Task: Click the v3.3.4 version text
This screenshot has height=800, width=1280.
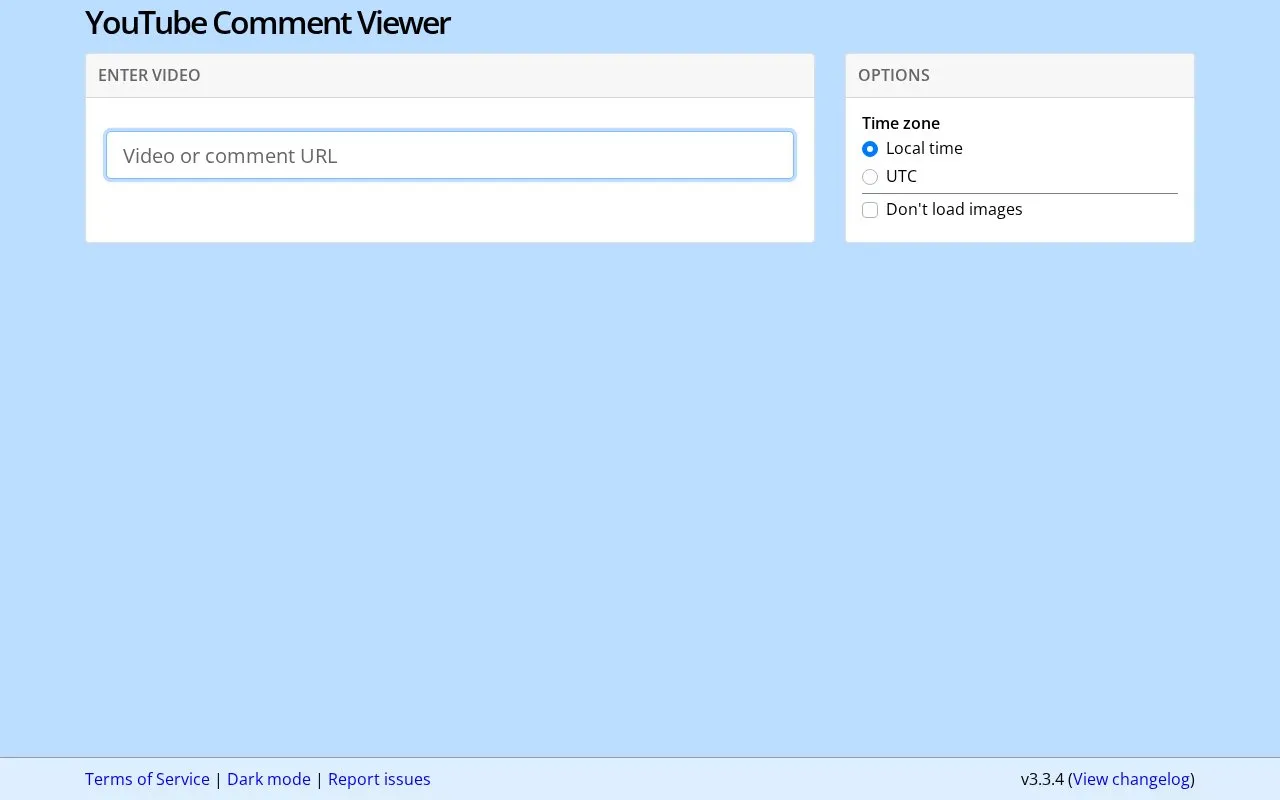Action: [x=1042, y=779]
